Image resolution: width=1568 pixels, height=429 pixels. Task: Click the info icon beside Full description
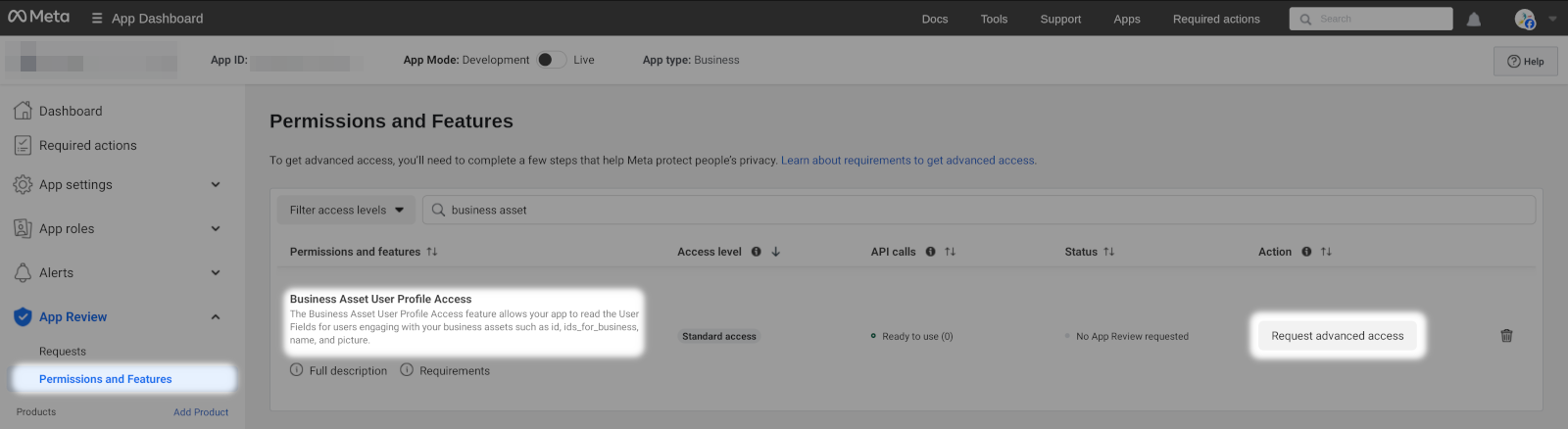click(296, 370)
